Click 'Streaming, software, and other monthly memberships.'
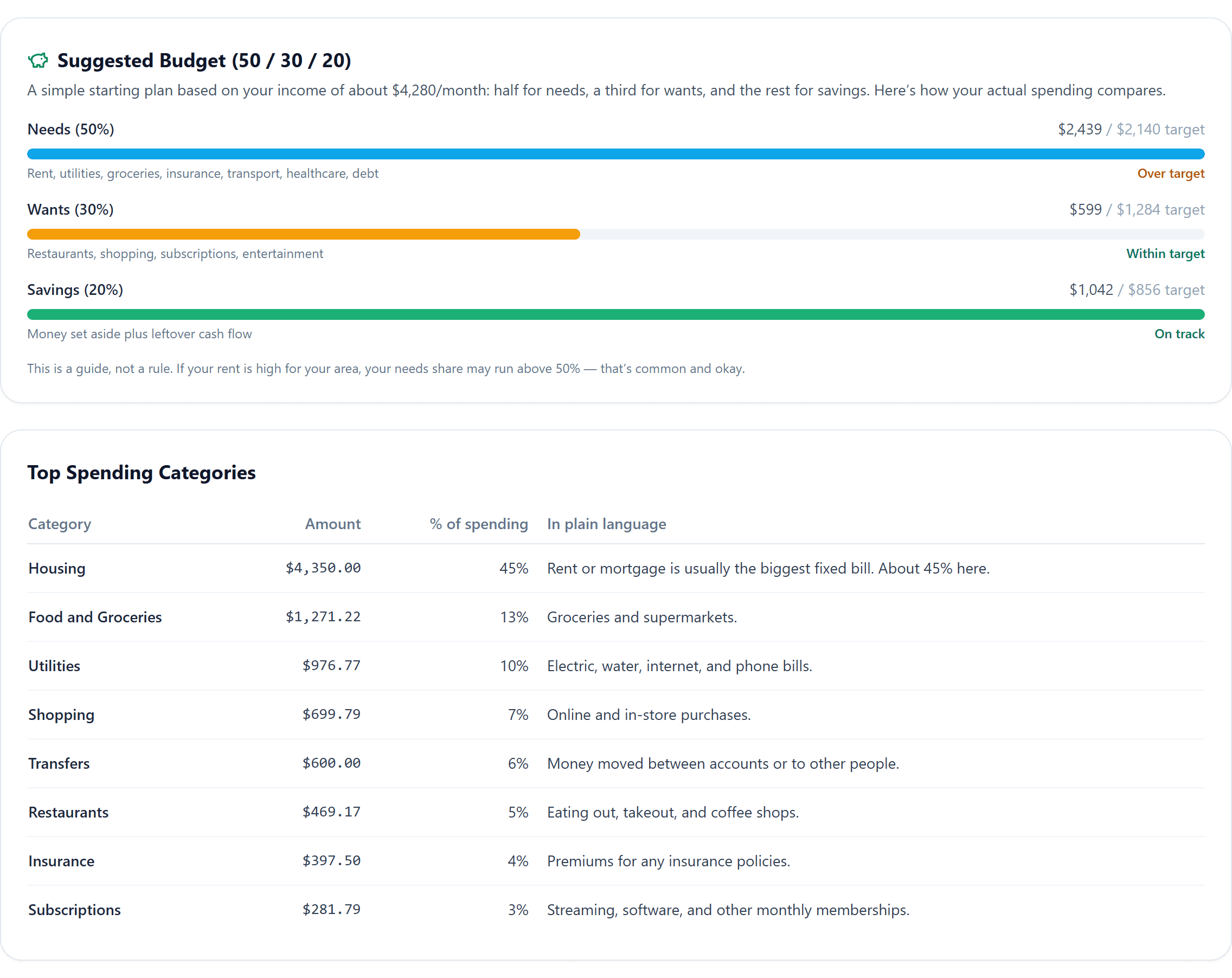 tap(729, 911)
